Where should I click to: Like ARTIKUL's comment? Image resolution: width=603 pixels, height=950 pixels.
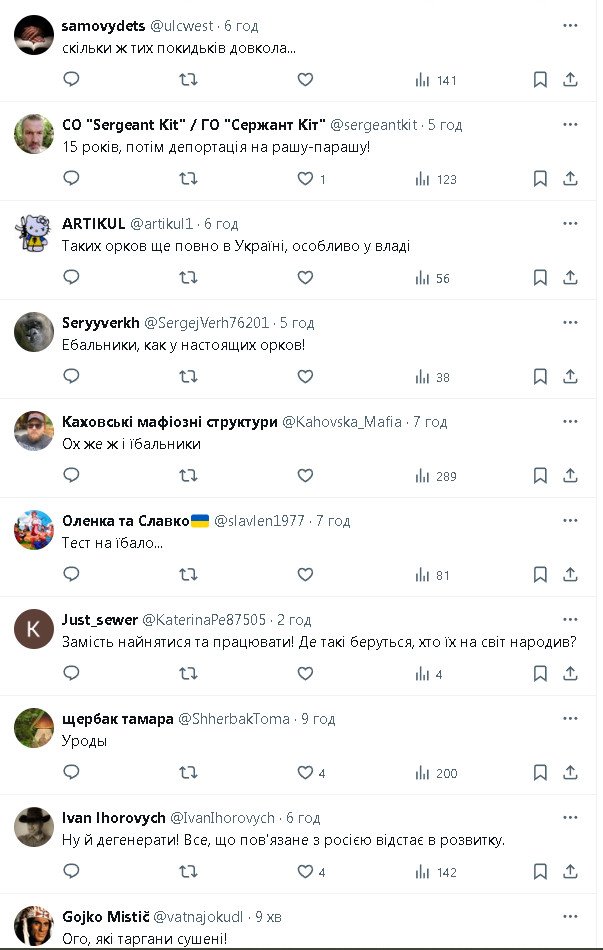pyautogui.click(x=305, y=278)
